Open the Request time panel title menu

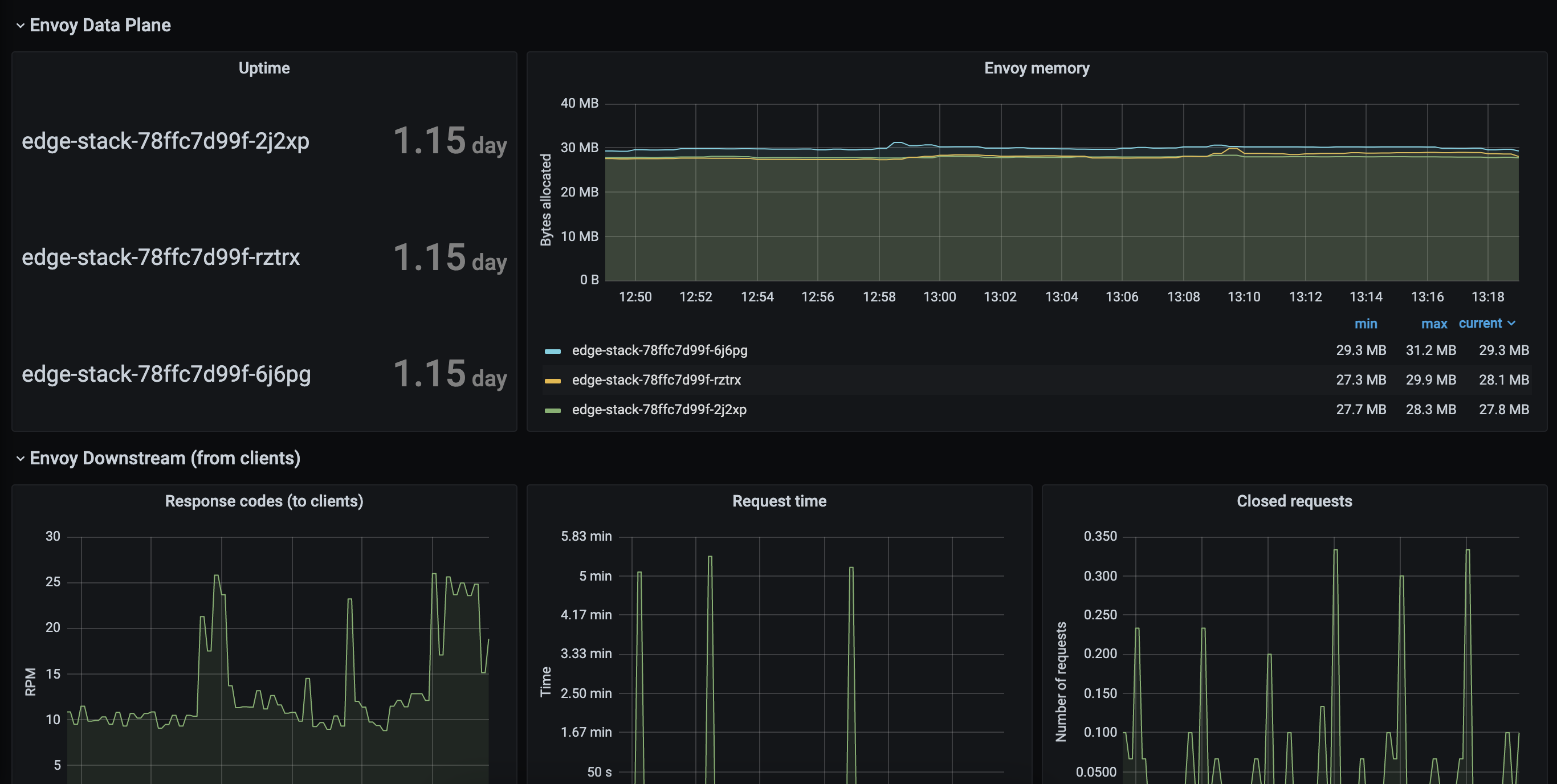[x=778, y=501]
